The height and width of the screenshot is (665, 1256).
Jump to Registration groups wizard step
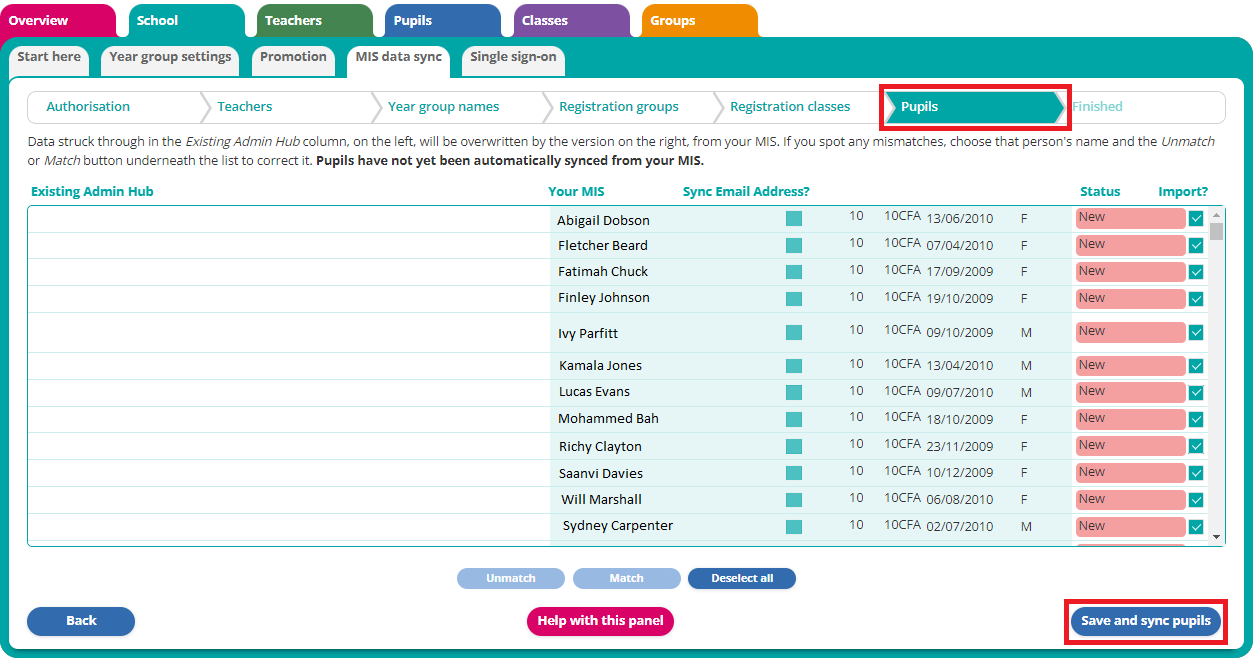pos(618,107)
